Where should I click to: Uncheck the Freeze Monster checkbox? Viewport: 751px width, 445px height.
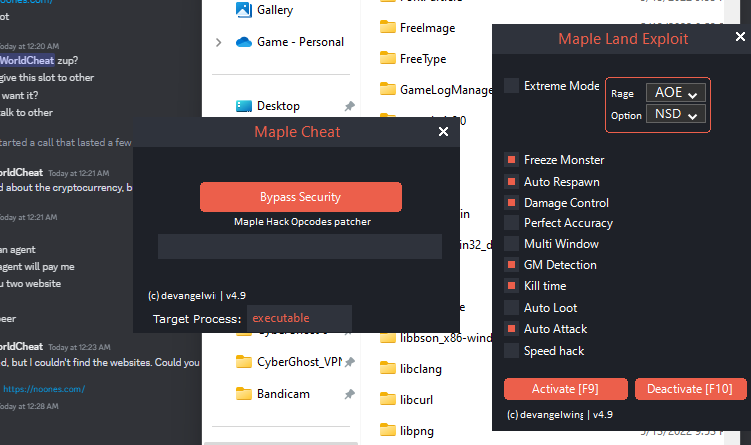tap(512, 160)
